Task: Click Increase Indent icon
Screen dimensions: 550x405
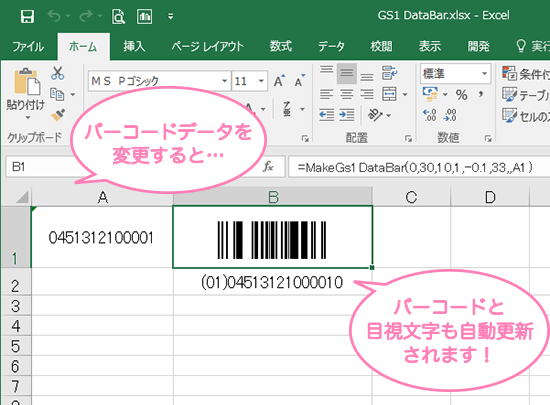Action: click(347, 115)
